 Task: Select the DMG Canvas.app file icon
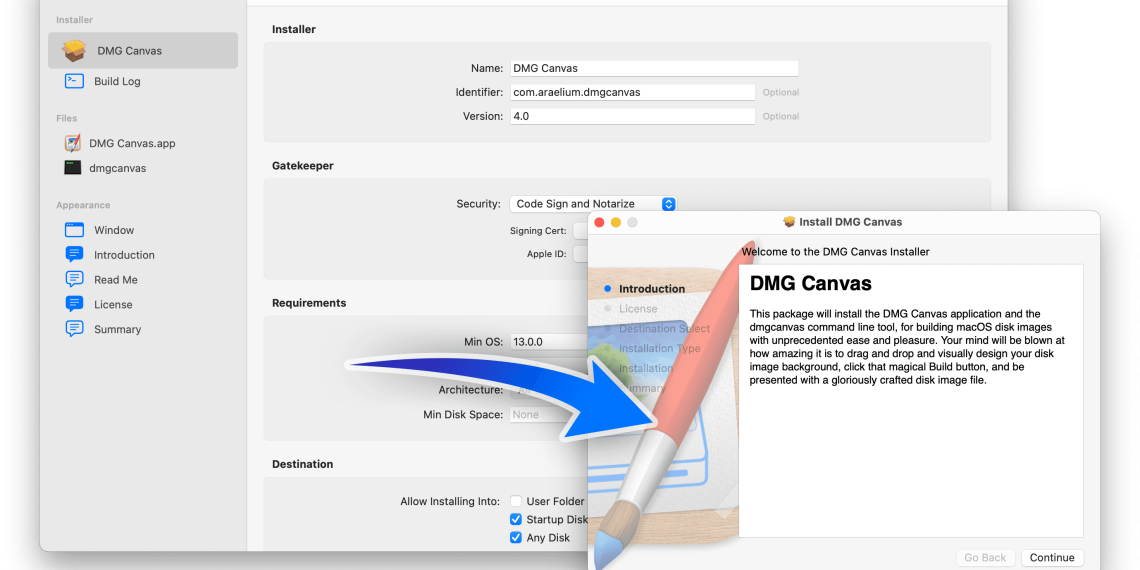click(73, 143)
